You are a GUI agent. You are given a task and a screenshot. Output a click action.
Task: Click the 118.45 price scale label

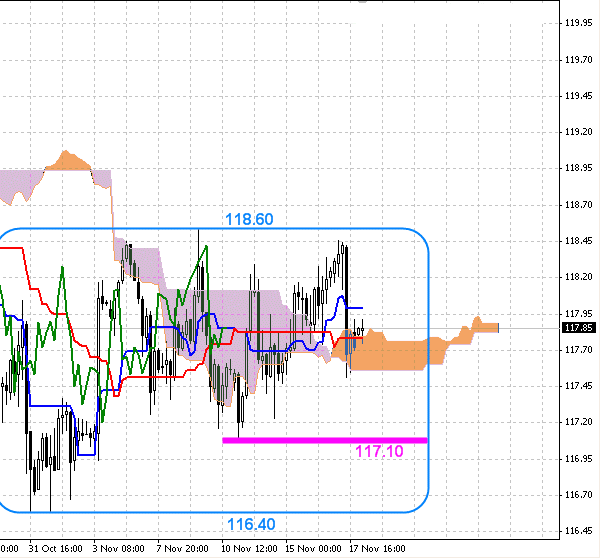579,241
